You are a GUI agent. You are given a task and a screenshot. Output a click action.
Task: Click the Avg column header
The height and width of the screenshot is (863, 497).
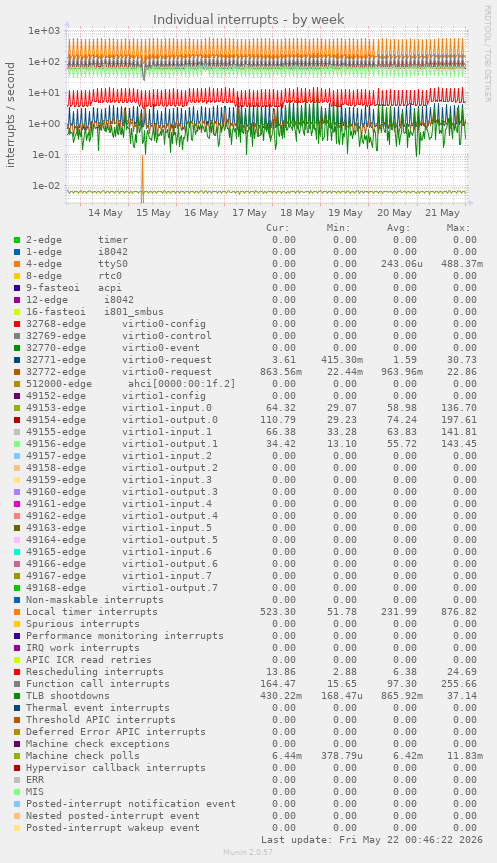[398, 228]
